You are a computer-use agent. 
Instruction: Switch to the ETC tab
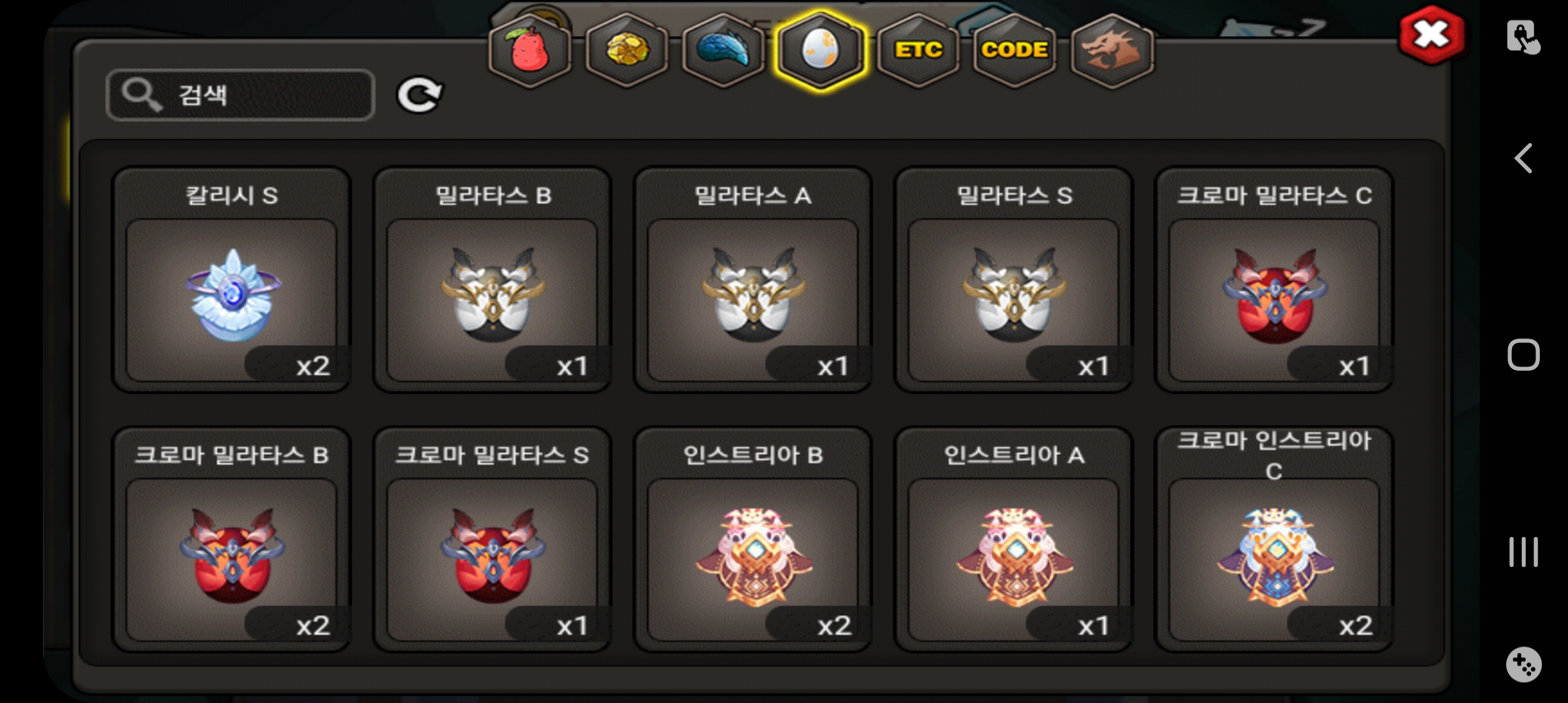[917, 51]
